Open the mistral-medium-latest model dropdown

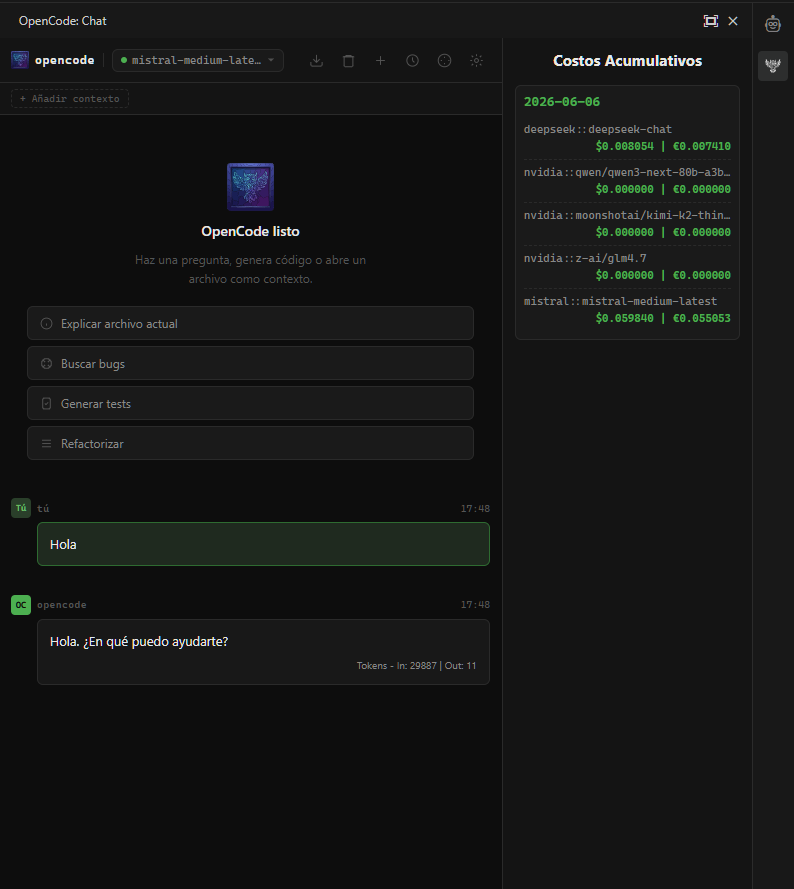tap(198, 61)
